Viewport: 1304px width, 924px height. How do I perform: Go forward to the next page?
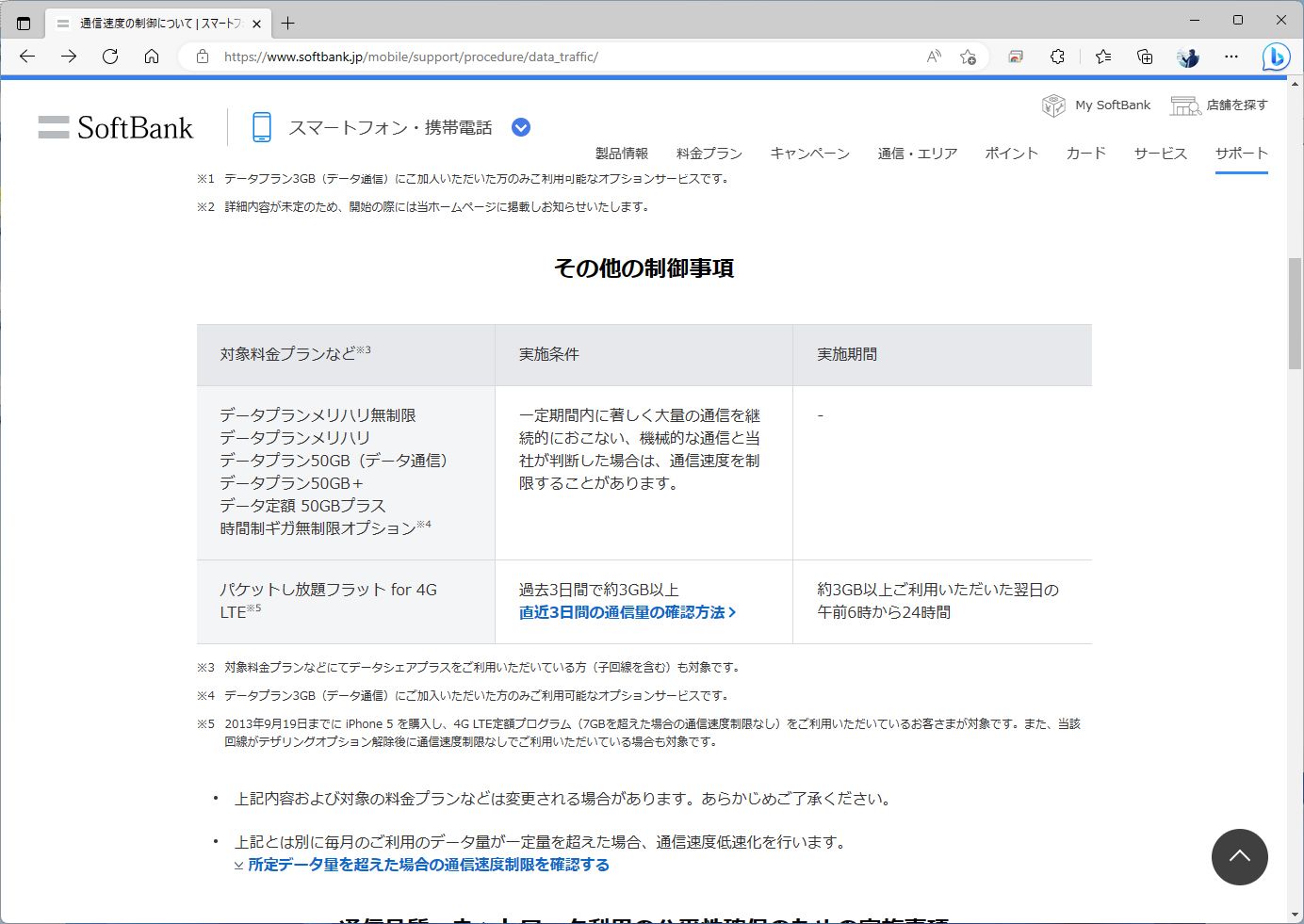[69, 57]
